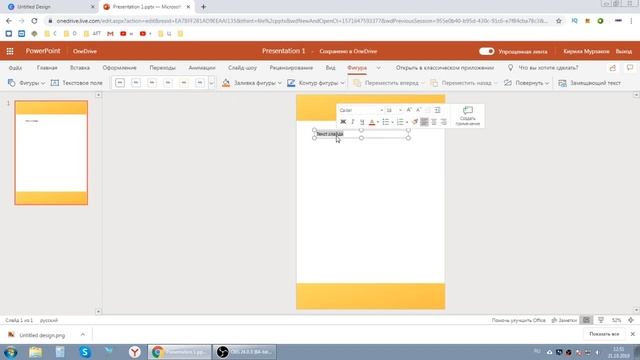The width and height of the screenshot is (640, 360).
Task: Click Переместить вперед button
Action: pyautogui.click(x=386, y=83)
